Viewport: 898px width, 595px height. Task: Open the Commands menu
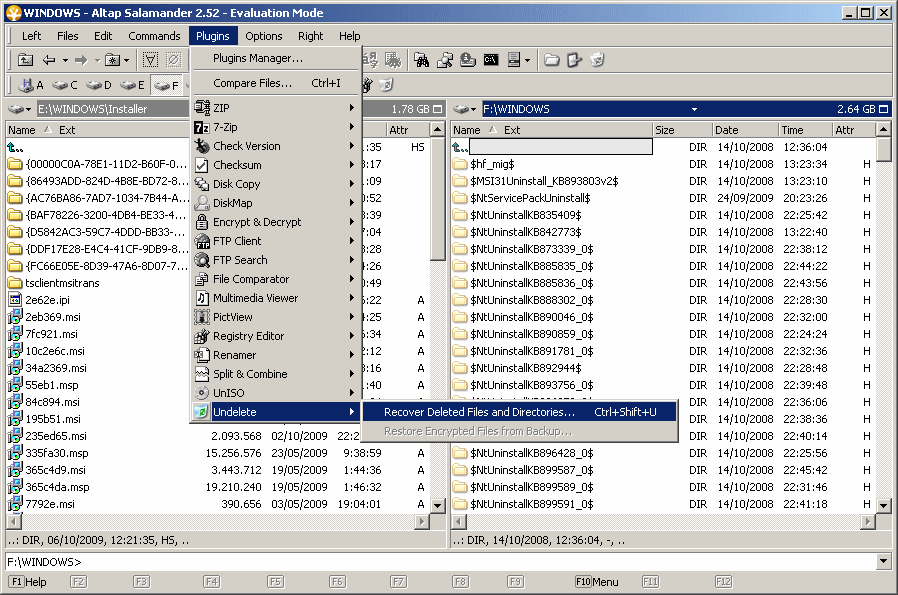click(x=154, y=36)
